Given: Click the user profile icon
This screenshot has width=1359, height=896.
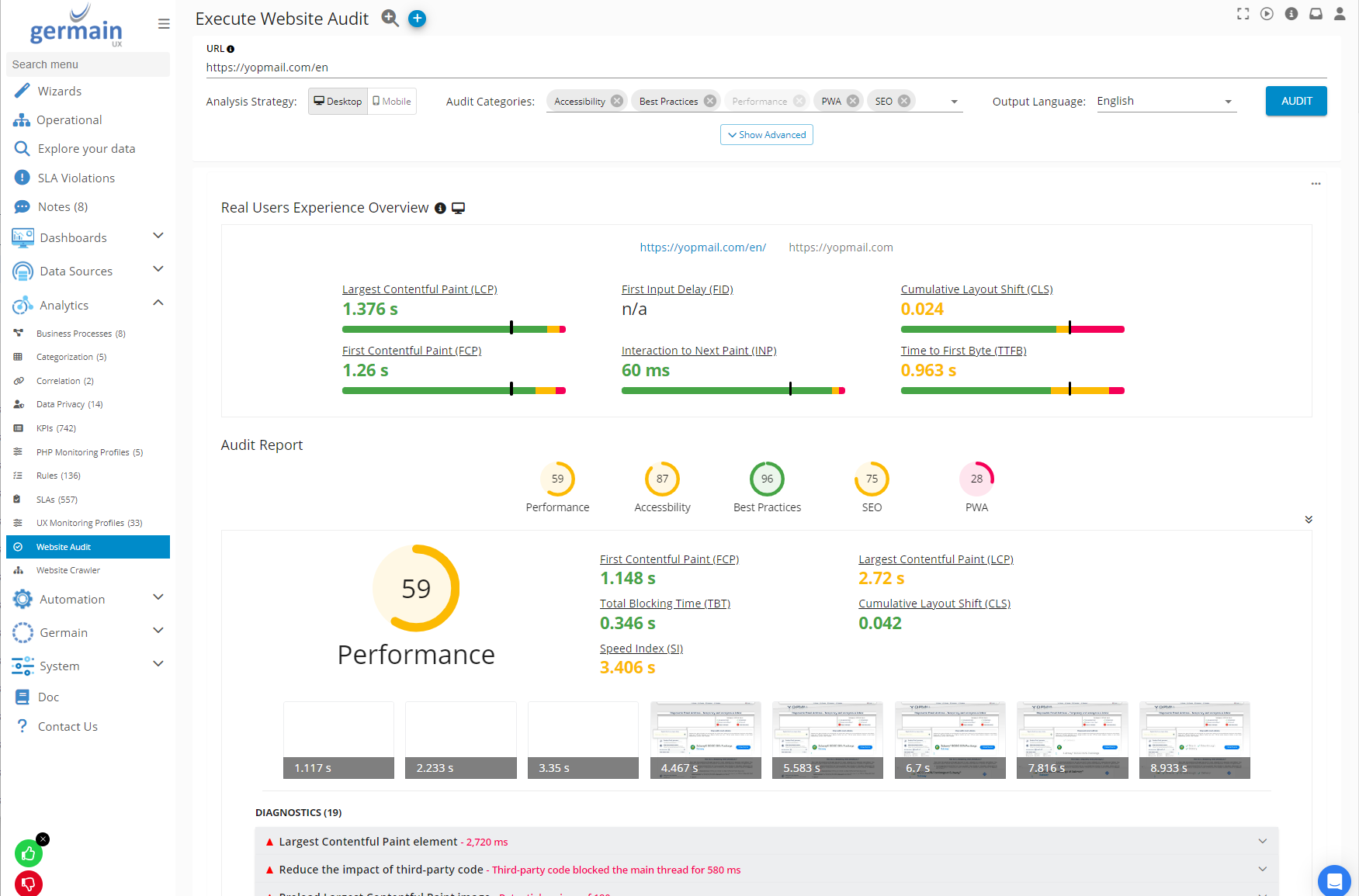Looking at the screenshot, I should point(1340,14).
